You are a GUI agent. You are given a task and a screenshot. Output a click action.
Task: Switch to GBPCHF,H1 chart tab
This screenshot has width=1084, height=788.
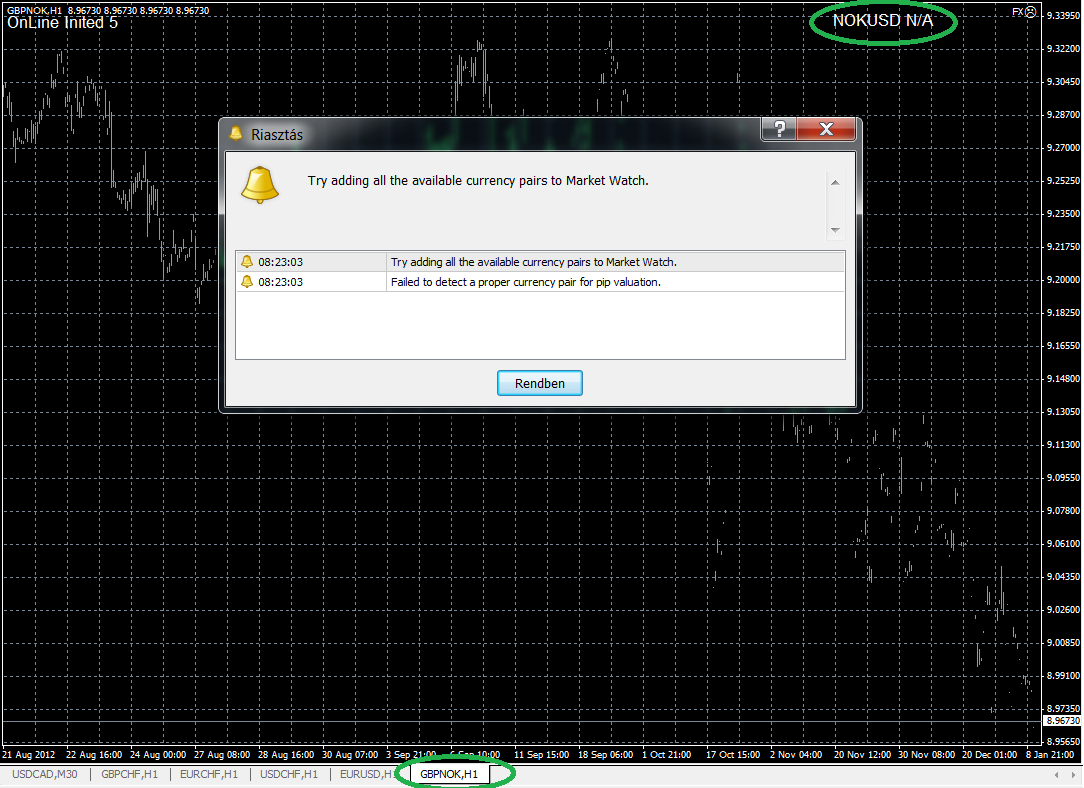[129, 774]
